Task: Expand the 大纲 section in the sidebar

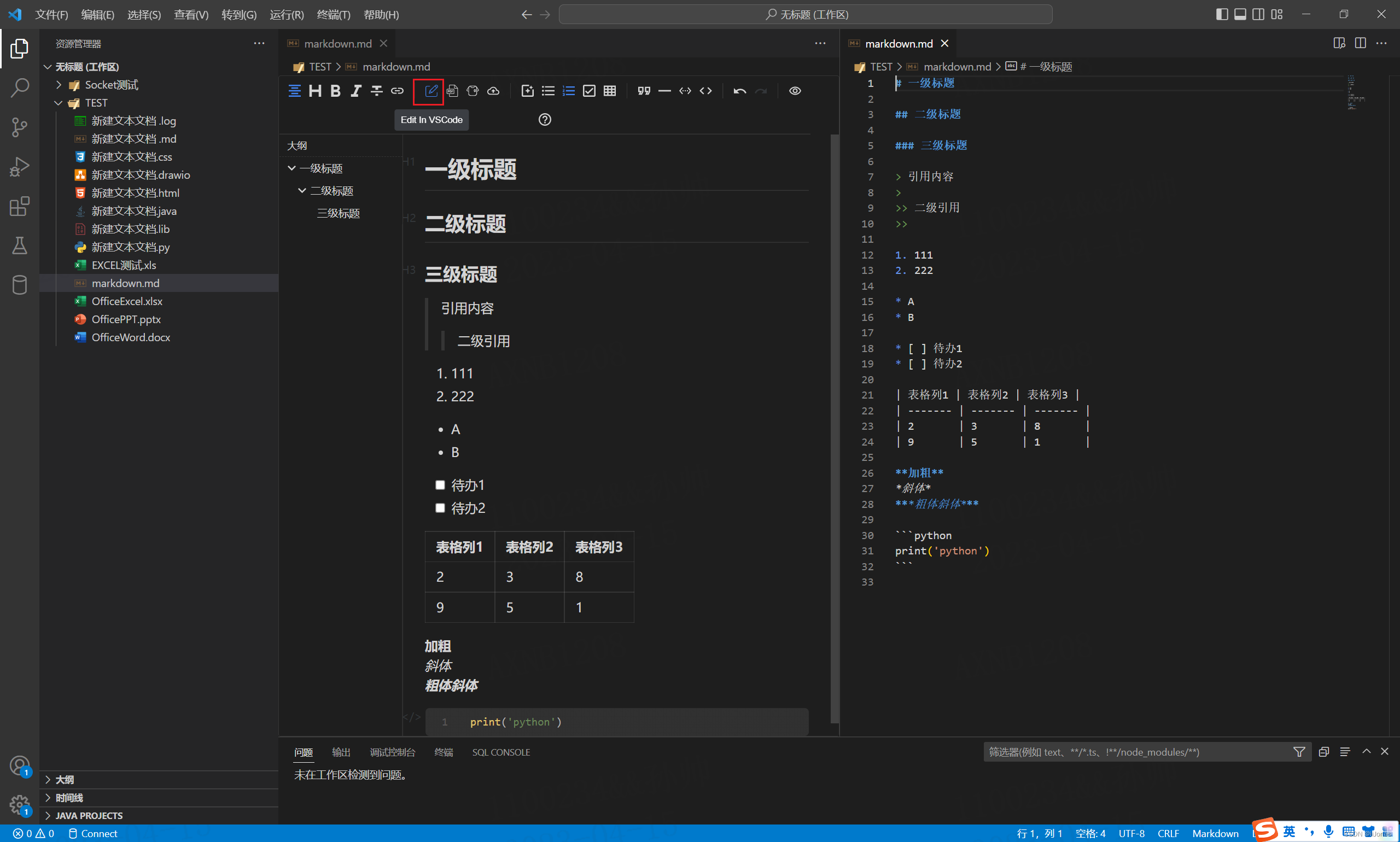Action: (x=159, y=780)
